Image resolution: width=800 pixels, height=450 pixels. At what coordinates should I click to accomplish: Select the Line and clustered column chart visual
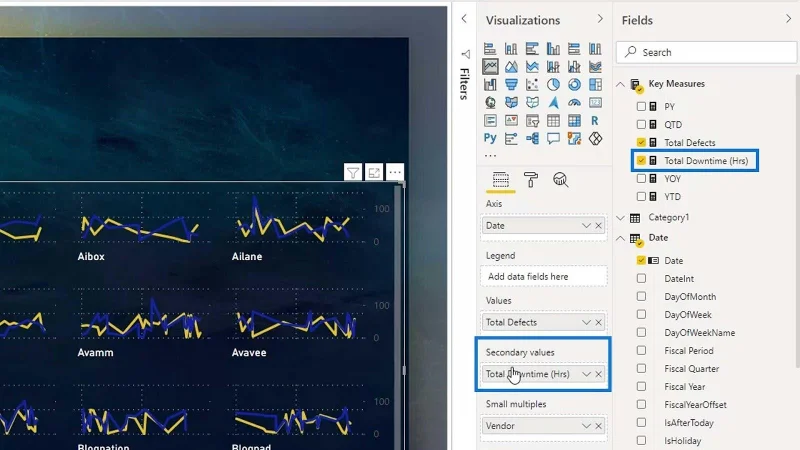pyautogui.click(x=574, y=66)
